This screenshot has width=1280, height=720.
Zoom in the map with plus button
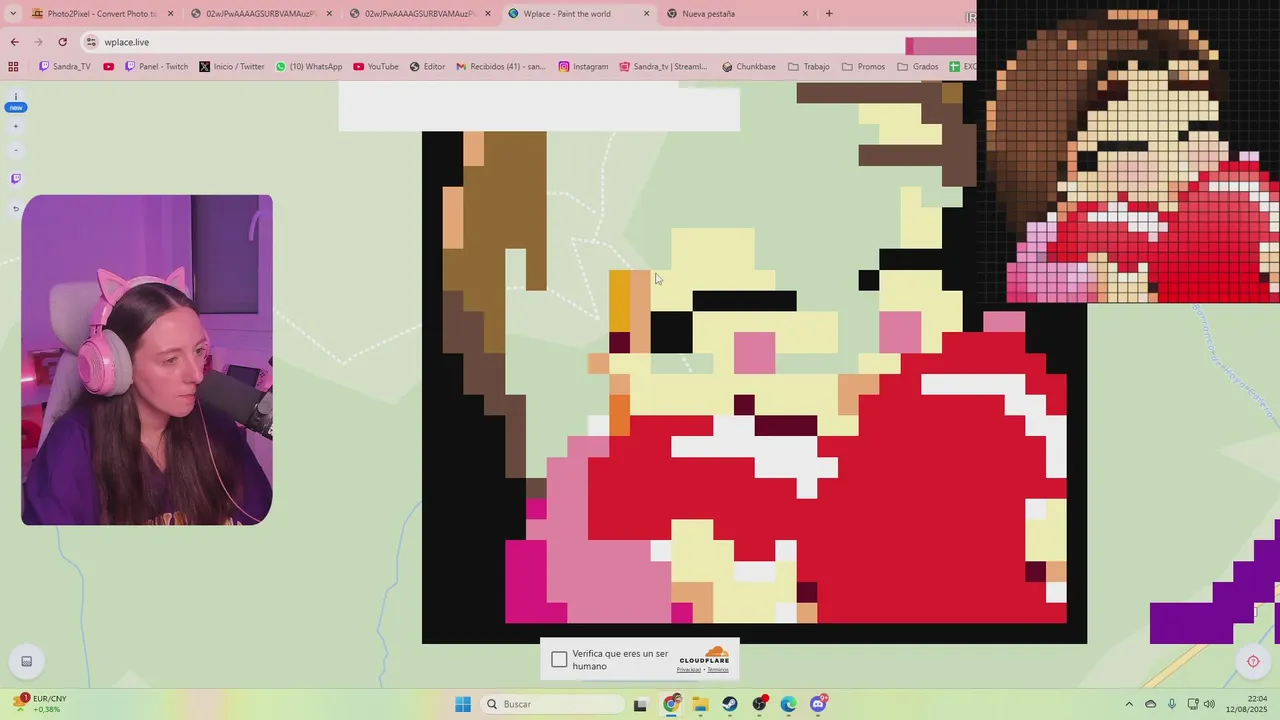pyautogui.click(x=15, y=126)
